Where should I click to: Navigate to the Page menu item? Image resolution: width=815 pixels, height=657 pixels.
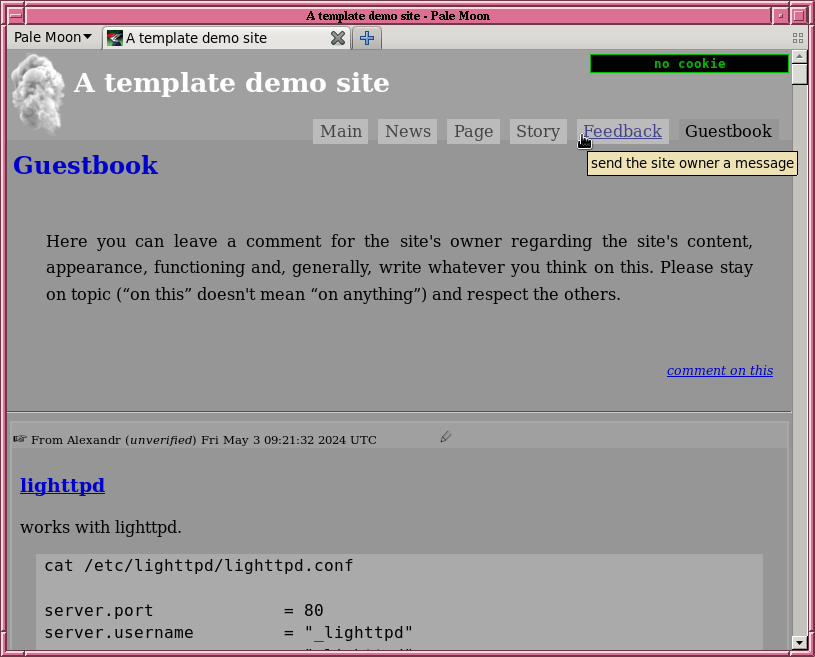[x=473, y=132]
